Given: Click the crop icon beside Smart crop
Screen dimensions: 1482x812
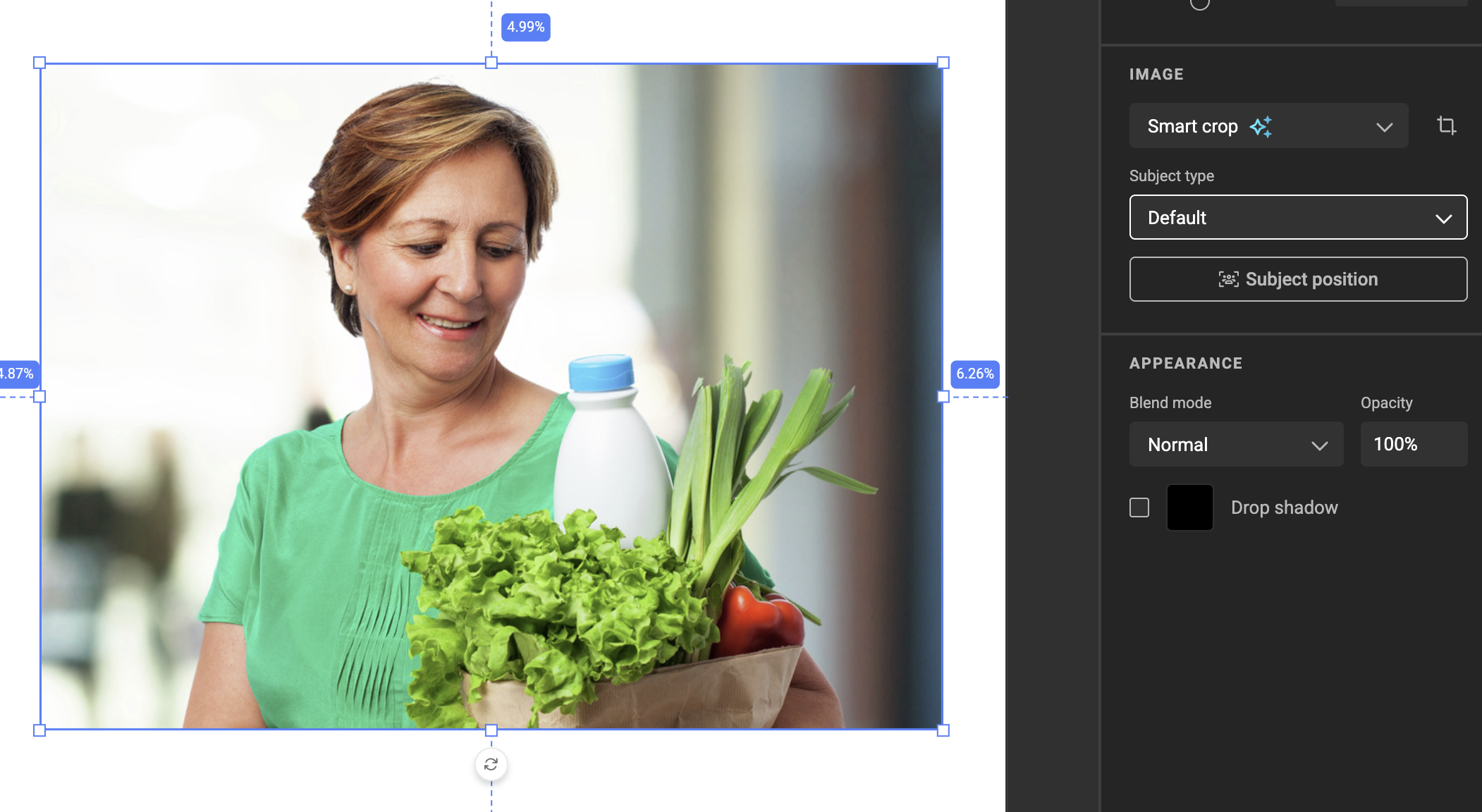Looking at the screenshot, I should point(1446,125).
